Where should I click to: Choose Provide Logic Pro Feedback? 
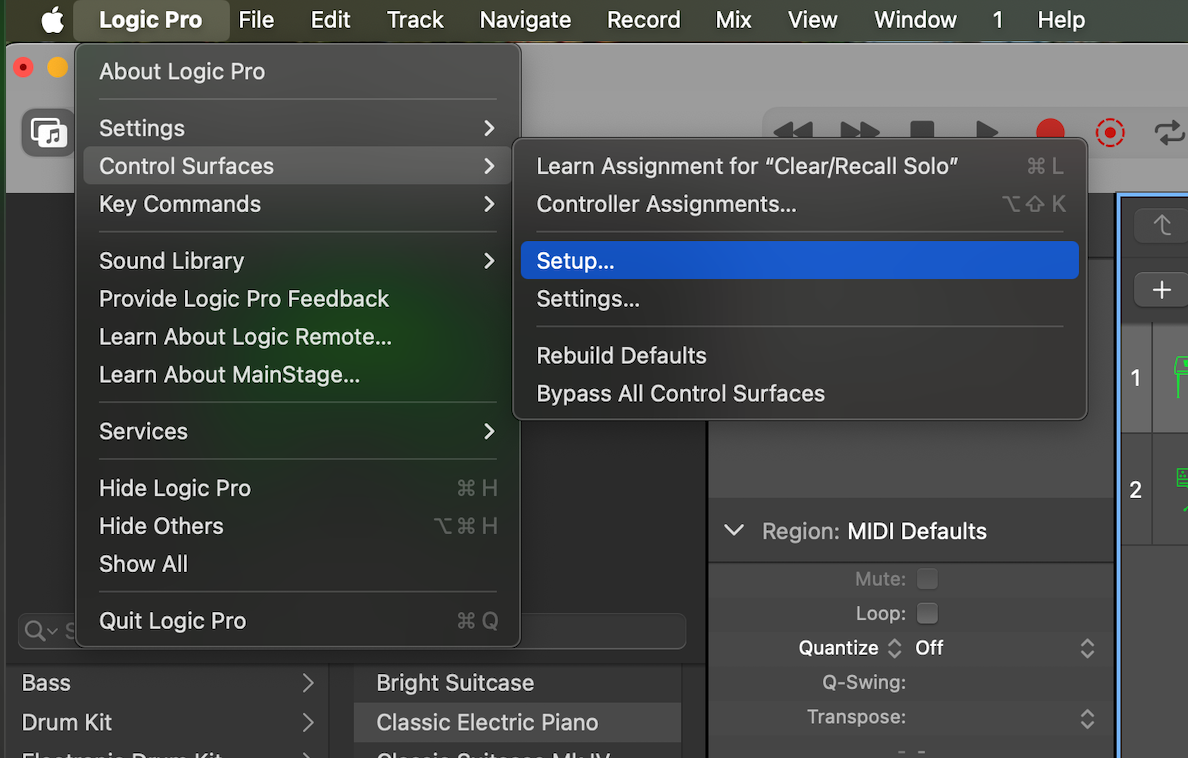(298, 299)
